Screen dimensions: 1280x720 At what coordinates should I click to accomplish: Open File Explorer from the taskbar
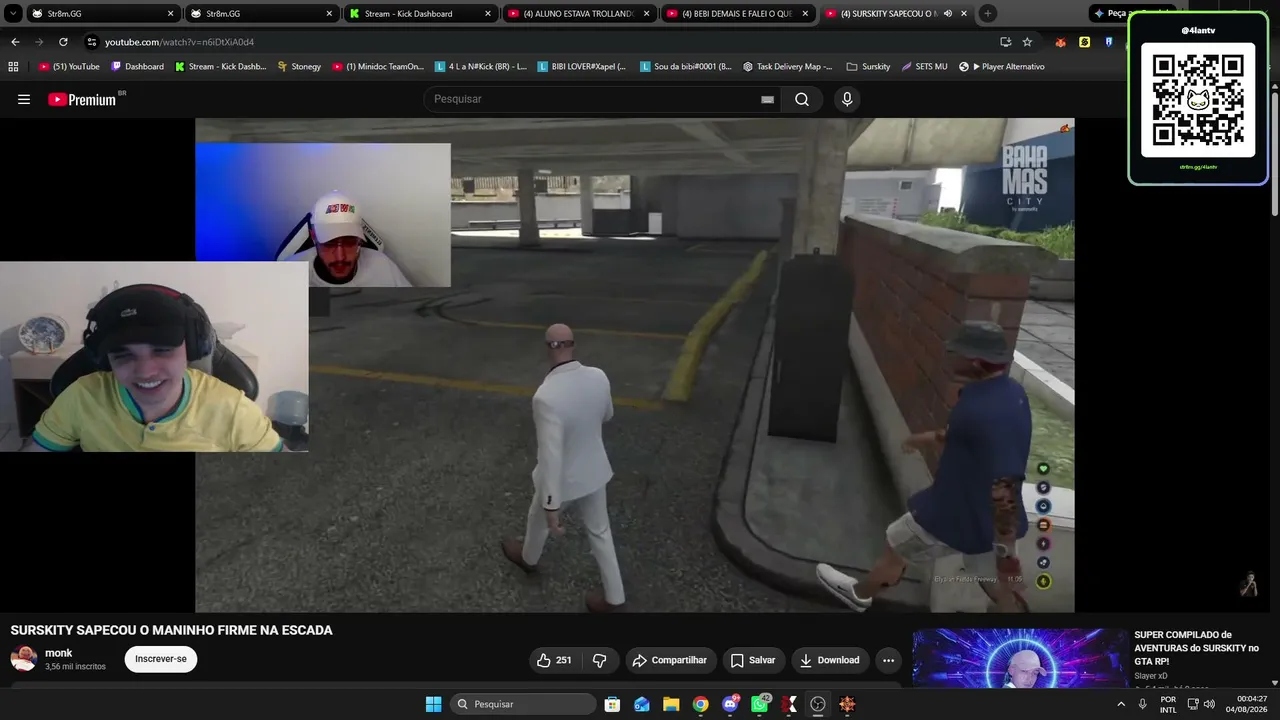[671, 704]
